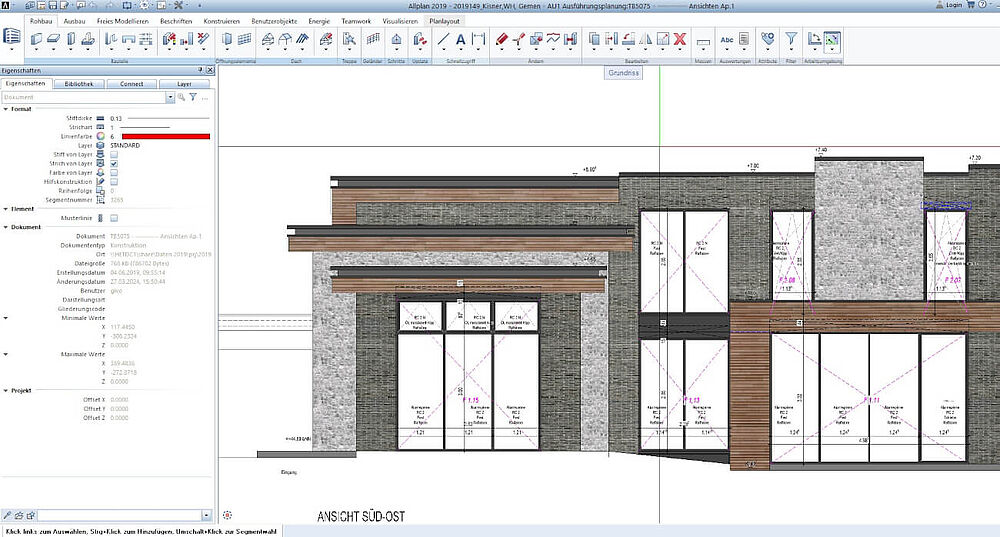Click the Linienfarbe color wheel icon
The width and height of the screenshot is (1000, 537).
coord(100,136)
